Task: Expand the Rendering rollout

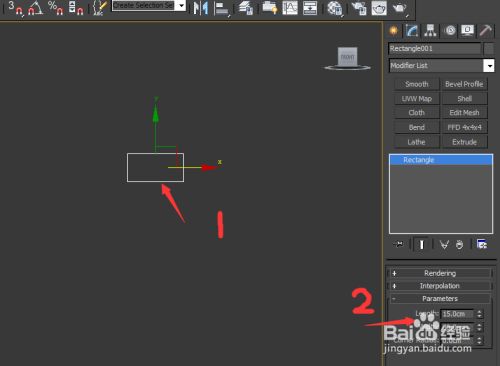Action: click(x=440, y=273)
